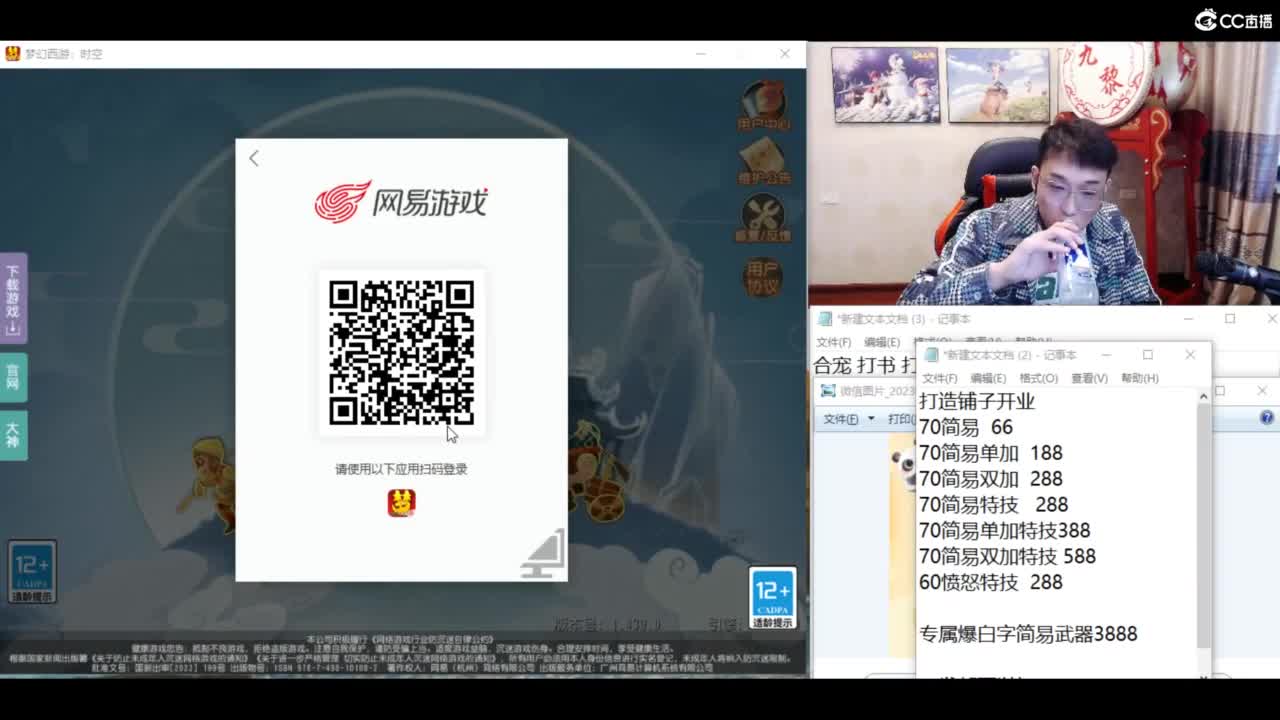Click the red game app icon below QR
1280x720 pixels.
pos(401,503)
